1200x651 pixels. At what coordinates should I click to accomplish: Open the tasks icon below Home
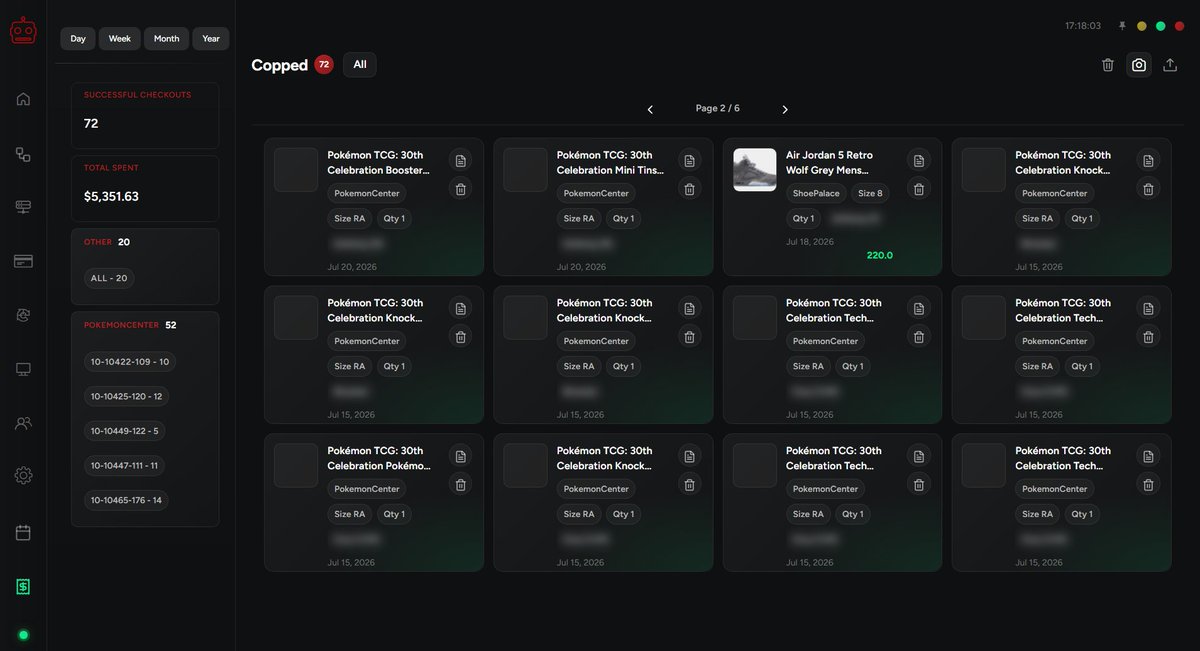coord(23,154)
